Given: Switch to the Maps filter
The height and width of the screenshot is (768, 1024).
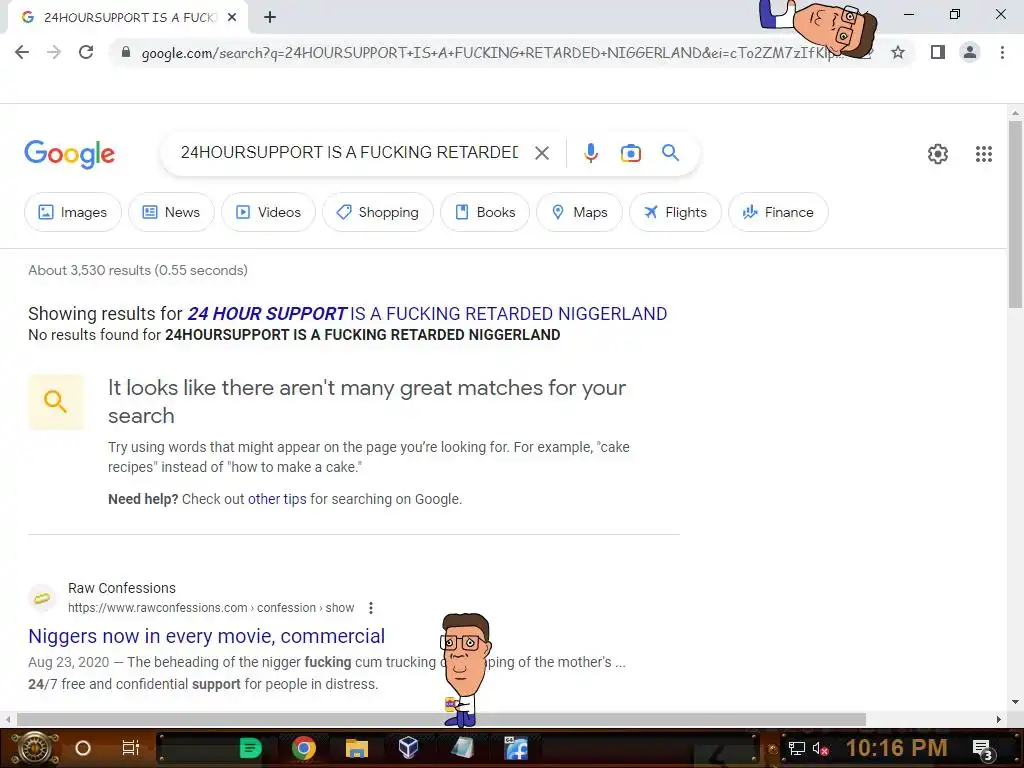Looking at the screenshot, I should click(x=580, y=212).
